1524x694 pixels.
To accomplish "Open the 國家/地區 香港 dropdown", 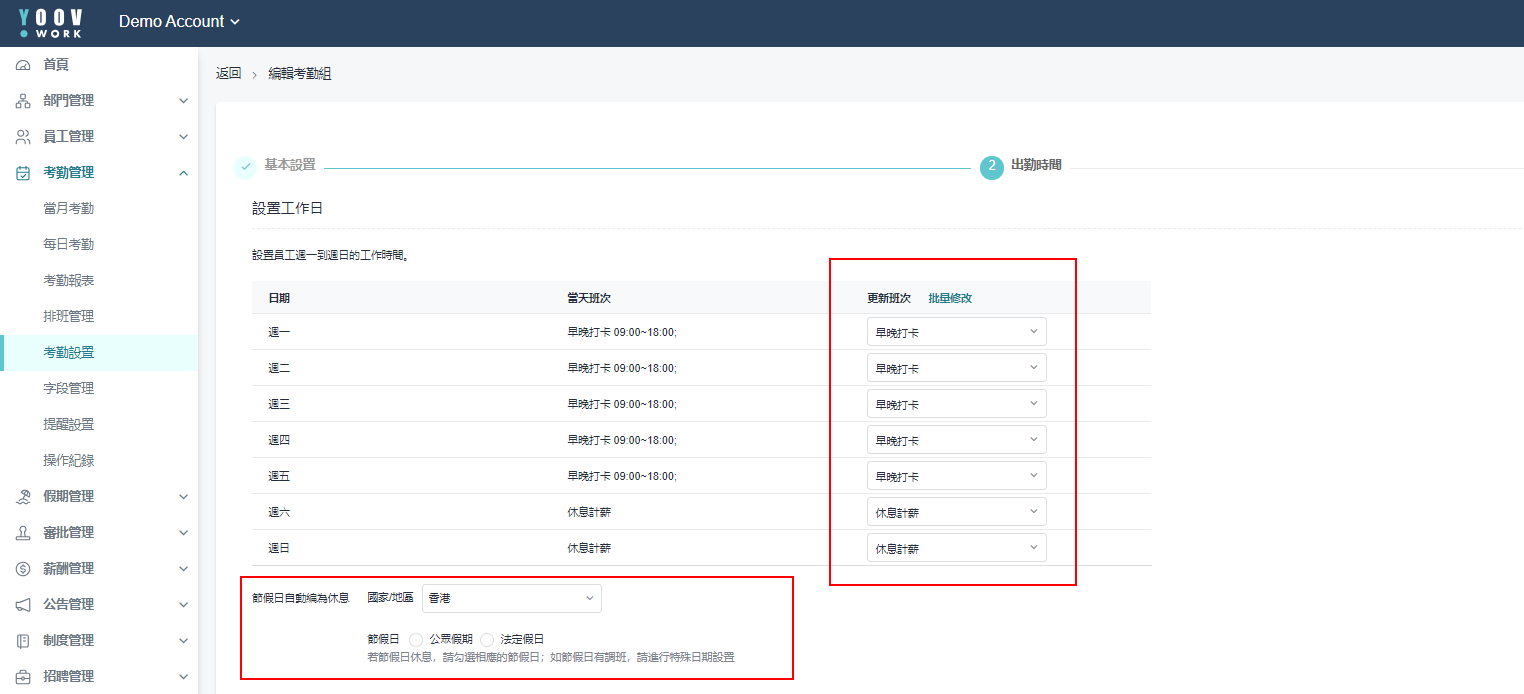I will tap(511, 598).
